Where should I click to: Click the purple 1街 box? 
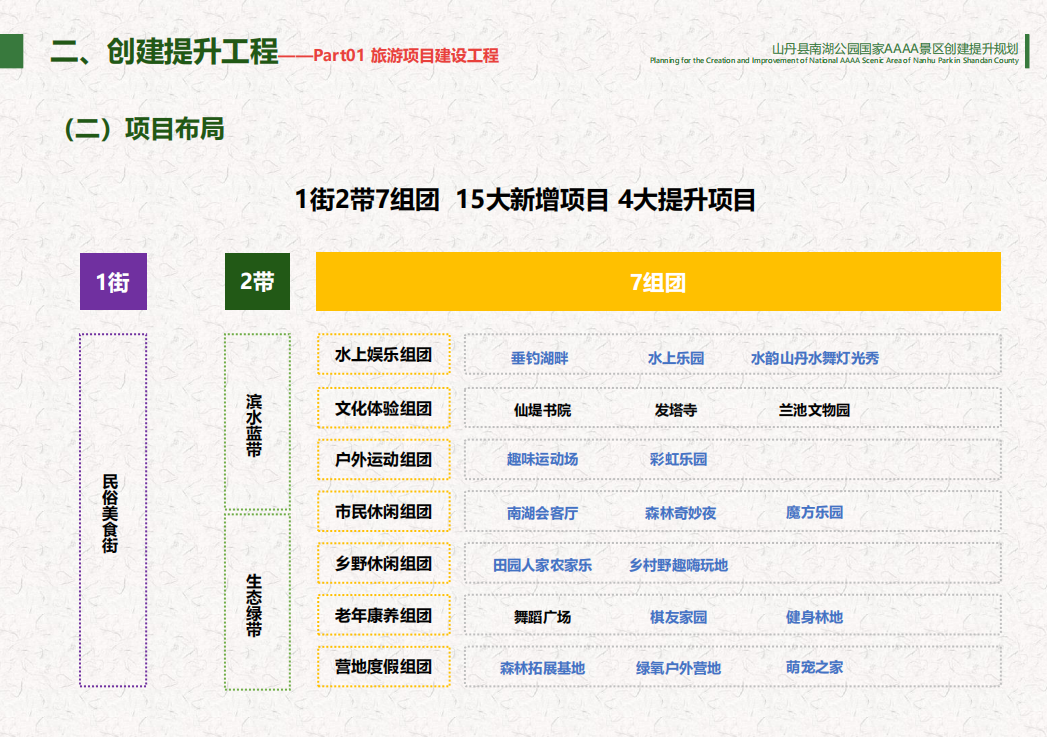coord(113,282)
